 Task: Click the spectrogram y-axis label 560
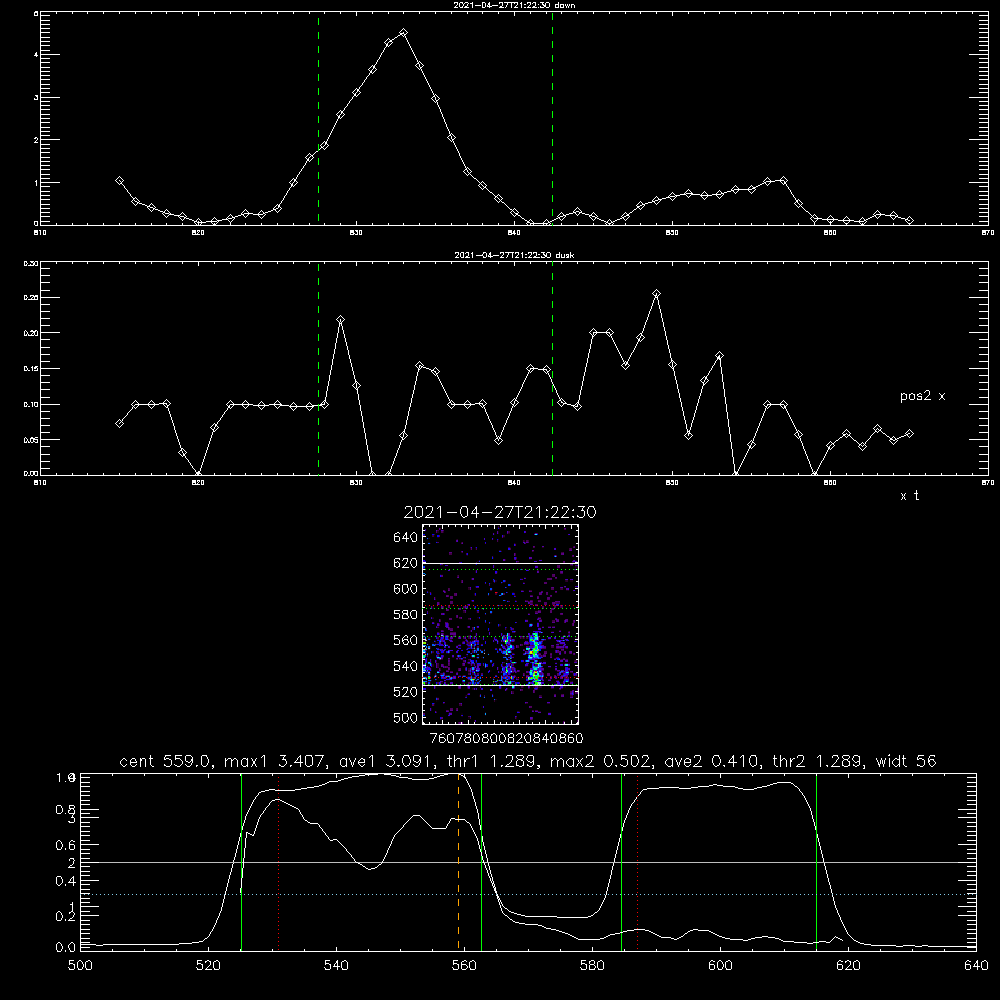click(405, 640)
